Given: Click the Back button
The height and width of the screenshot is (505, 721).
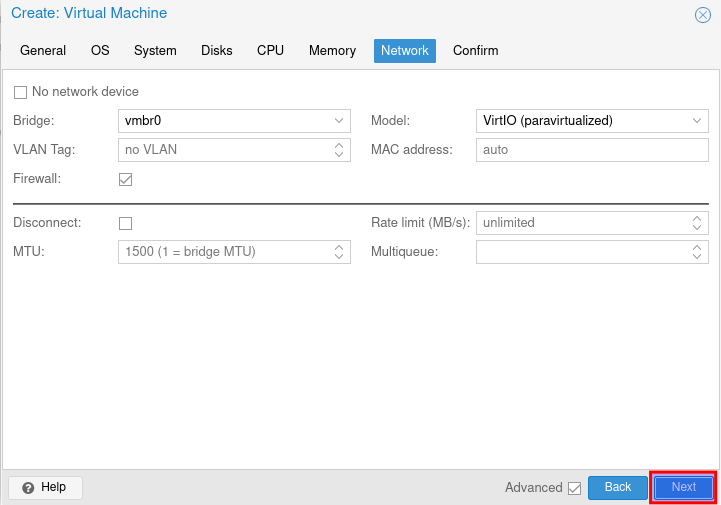Looking at the screenshot, I should 618,487.
